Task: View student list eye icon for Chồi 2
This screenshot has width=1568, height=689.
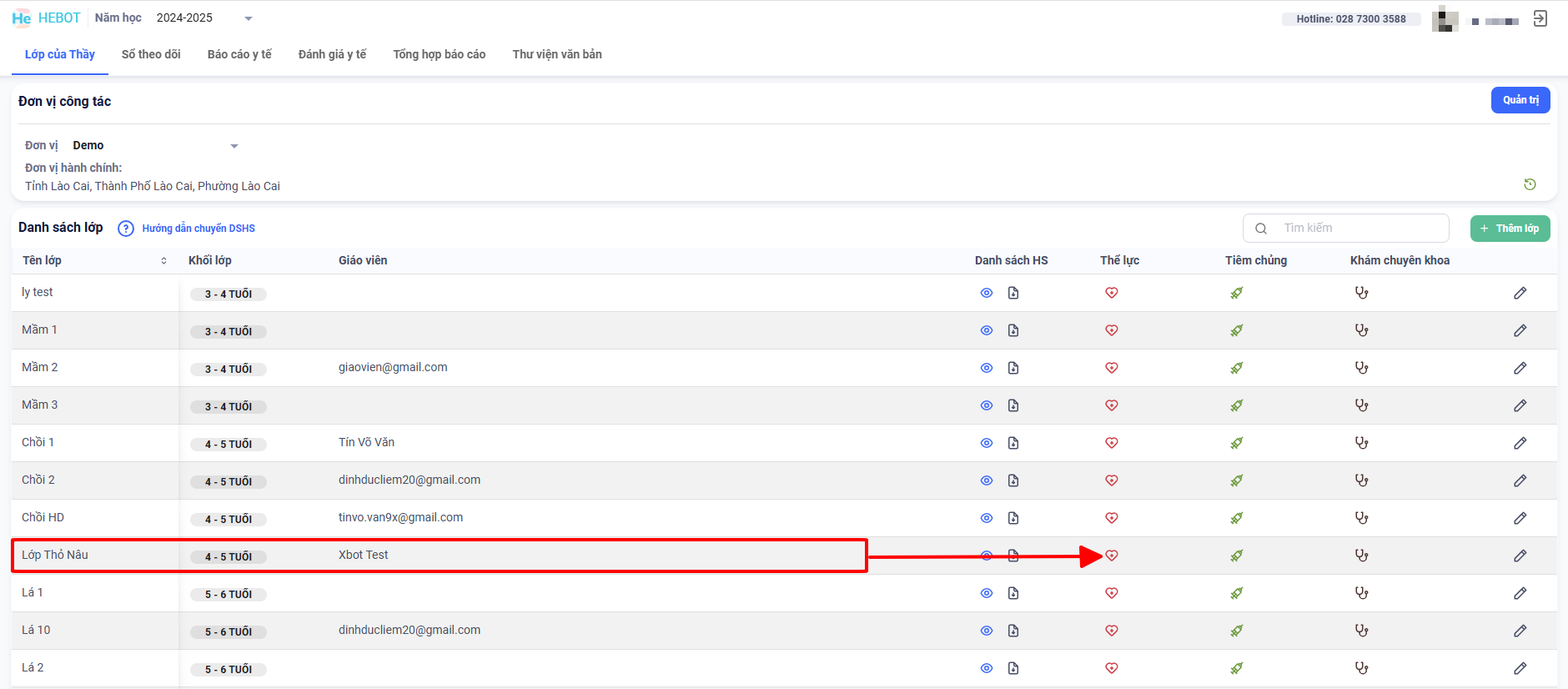Action: pyautogui.click(x=987, y=480)
